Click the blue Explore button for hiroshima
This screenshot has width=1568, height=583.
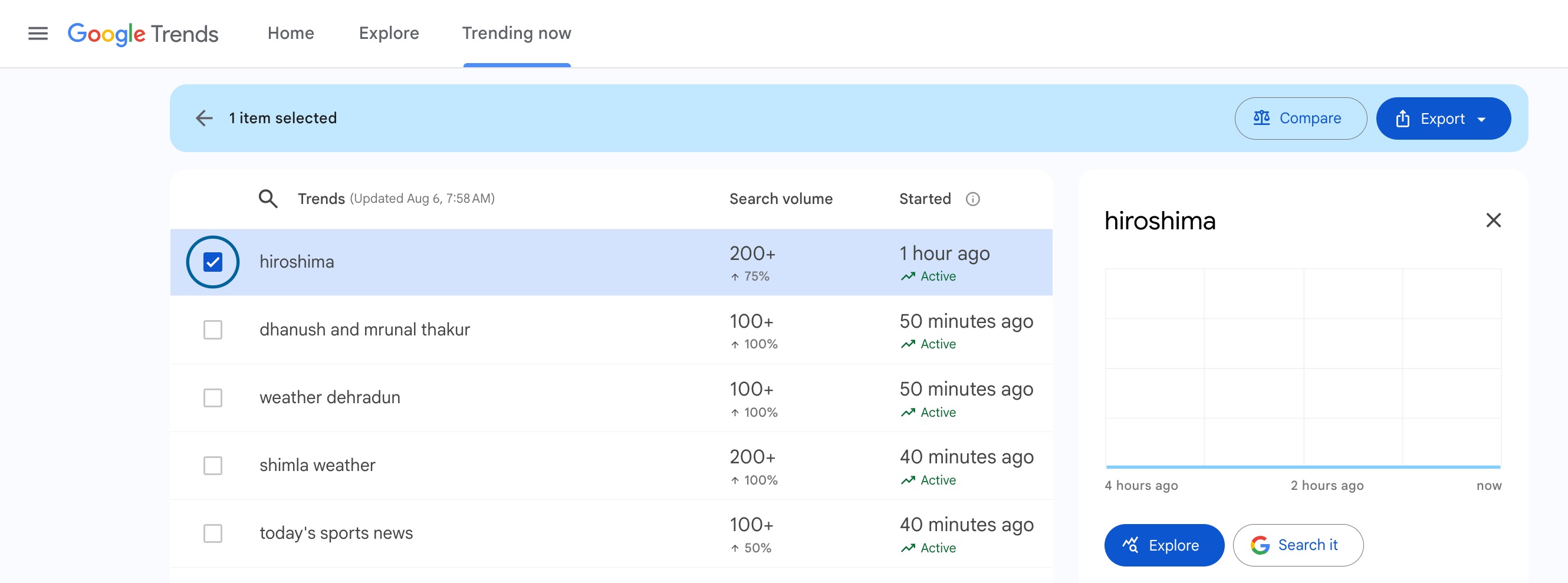point(1163,545)
